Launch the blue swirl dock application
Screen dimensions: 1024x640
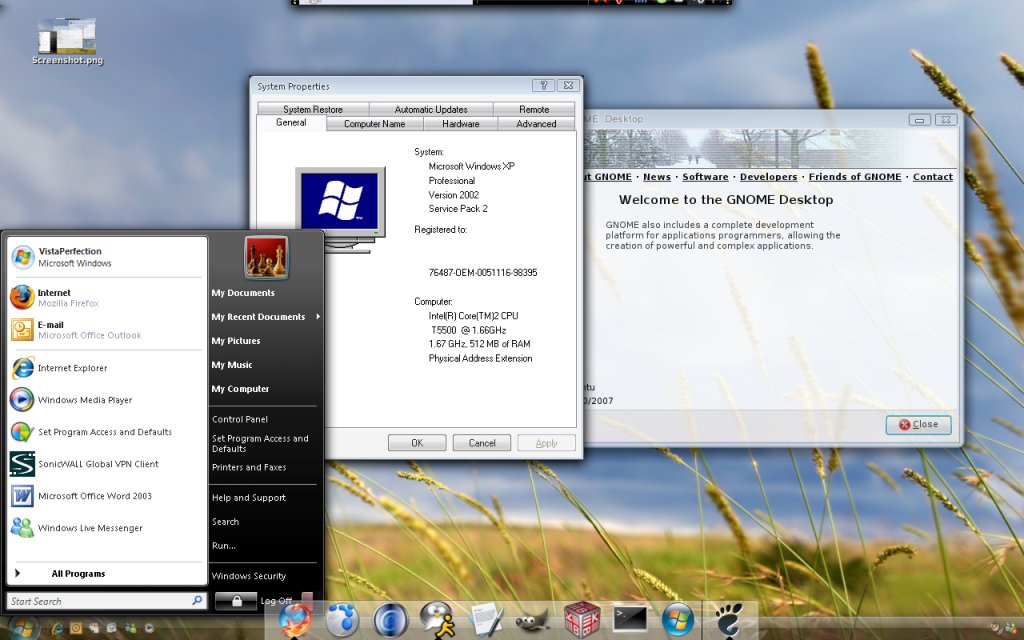(391, 620)
